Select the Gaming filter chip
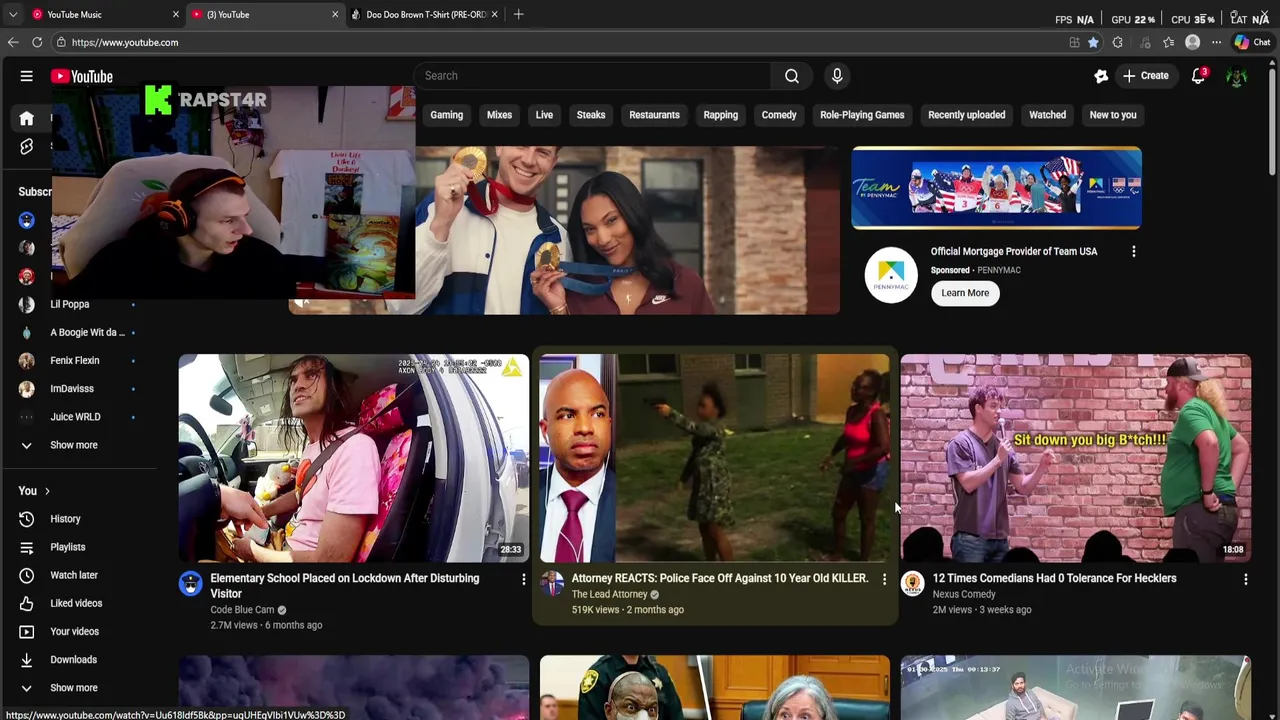1280x720 pixels. (x=447, y=115)
